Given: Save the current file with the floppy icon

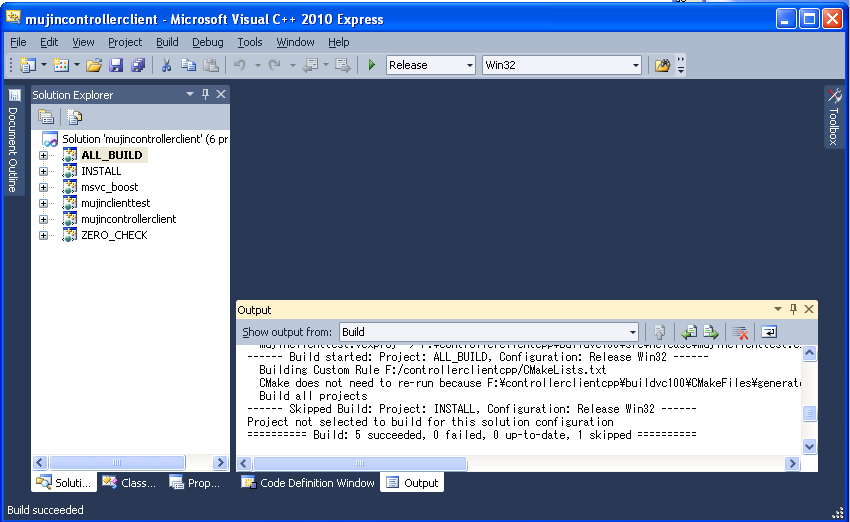Looking at the screenshot, I should click(116, 65).
